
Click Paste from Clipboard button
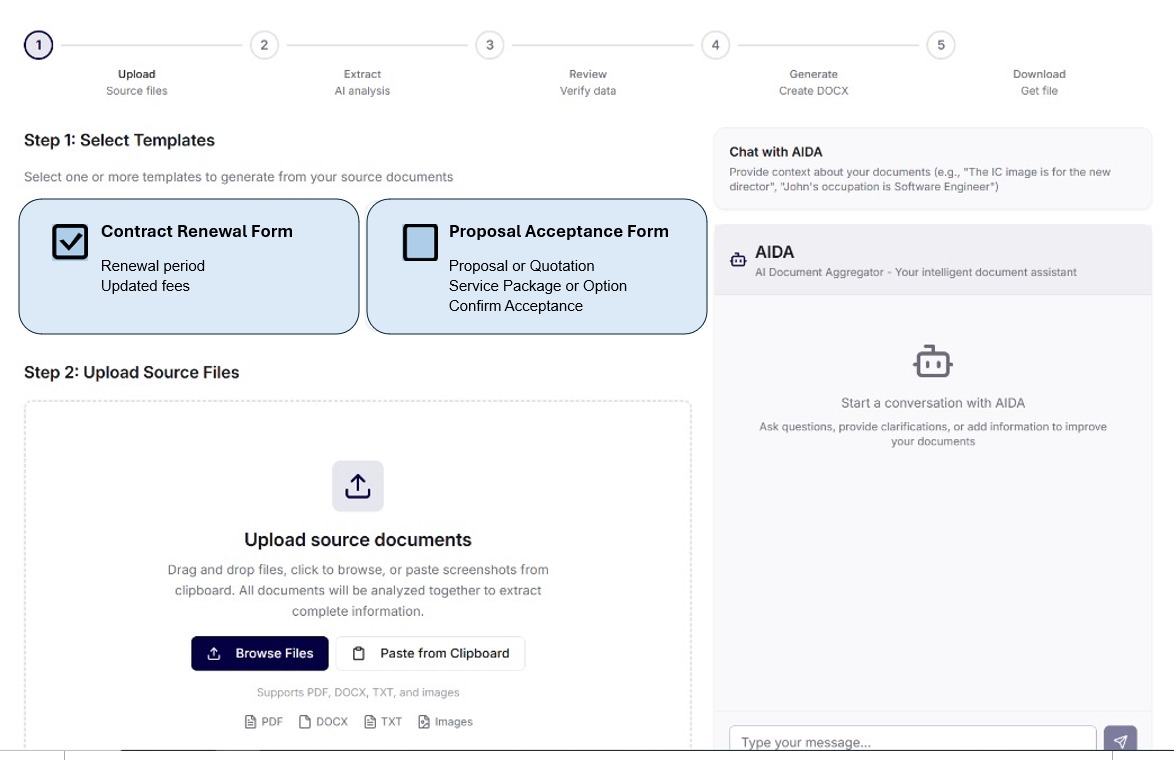[x=431, y=654]
